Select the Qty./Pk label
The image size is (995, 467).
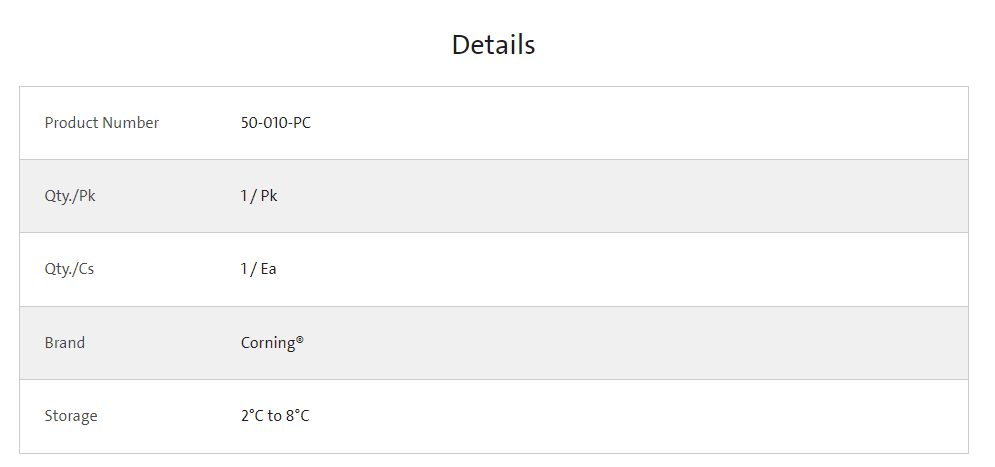[70, 196]
